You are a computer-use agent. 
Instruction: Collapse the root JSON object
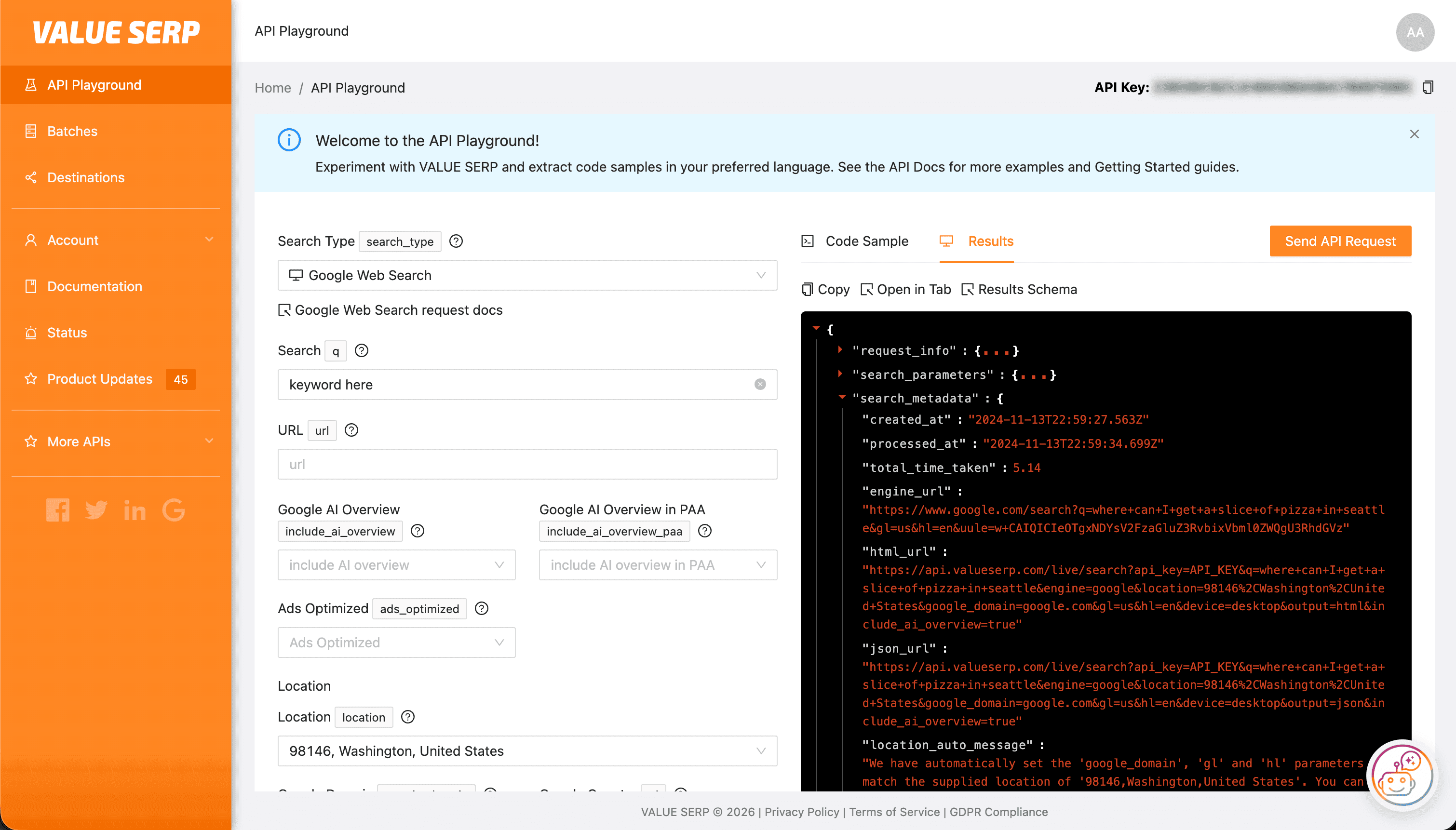click(816, 328)
